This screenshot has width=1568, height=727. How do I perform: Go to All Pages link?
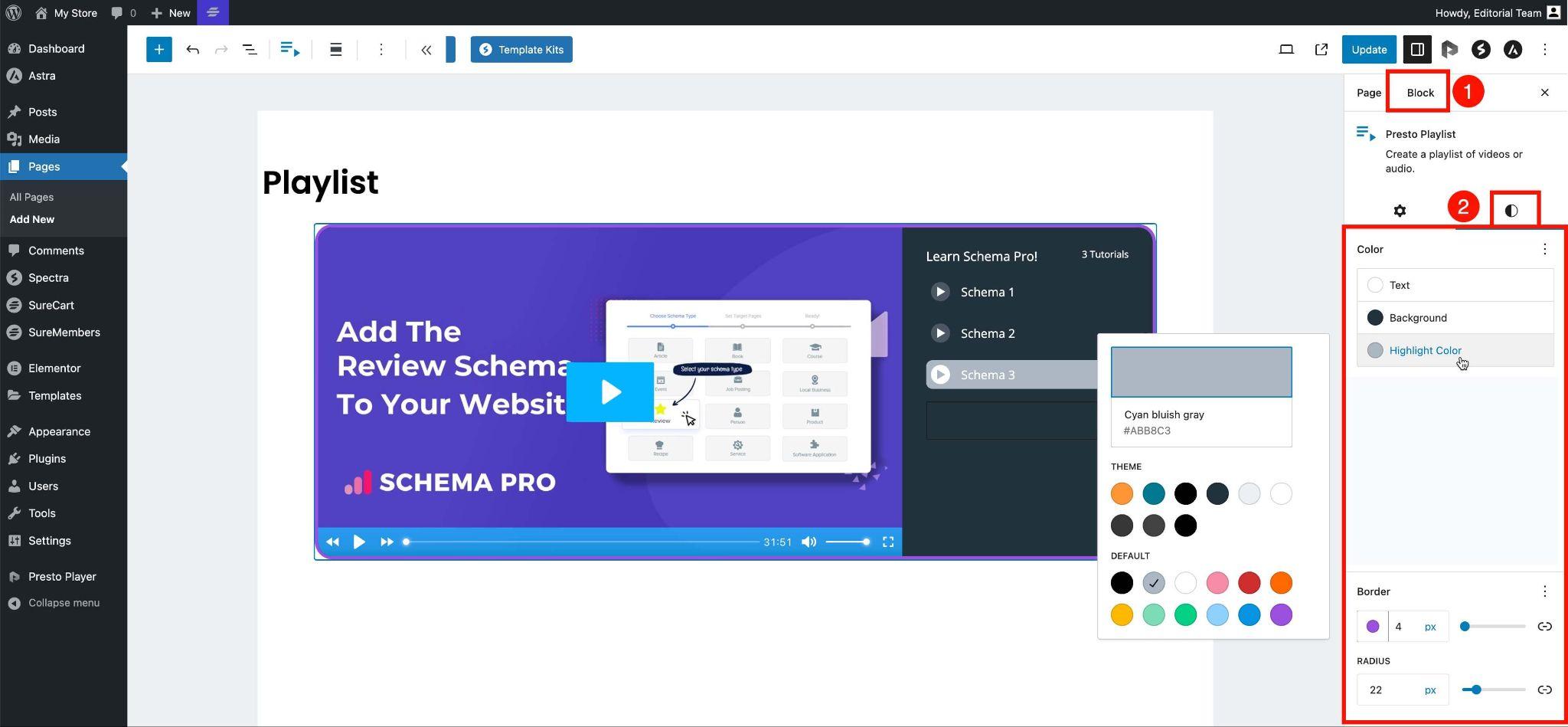31,197
